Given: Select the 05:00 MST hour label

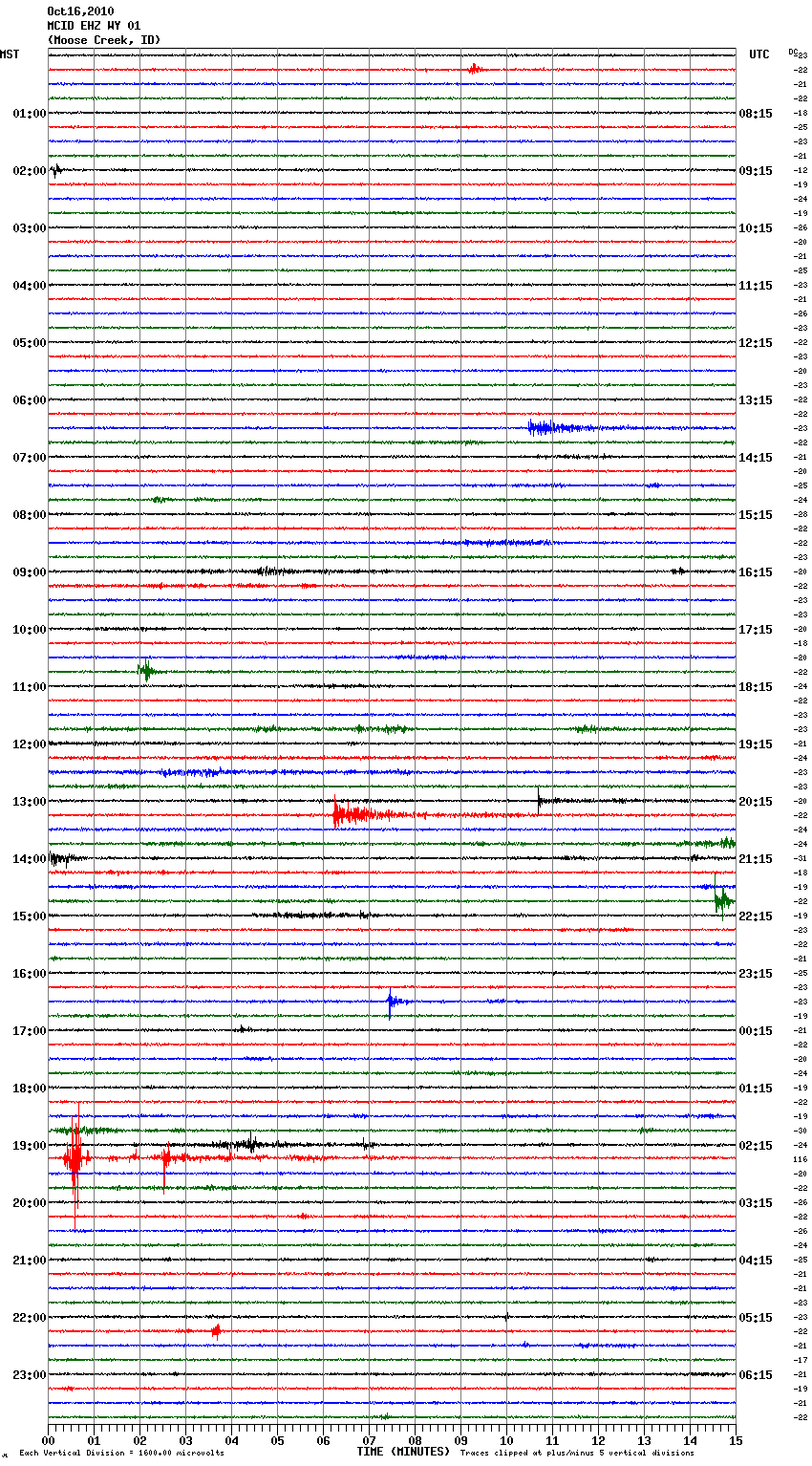Looking at the screenshot, I should pyautogui.click(x=30, y=343).
